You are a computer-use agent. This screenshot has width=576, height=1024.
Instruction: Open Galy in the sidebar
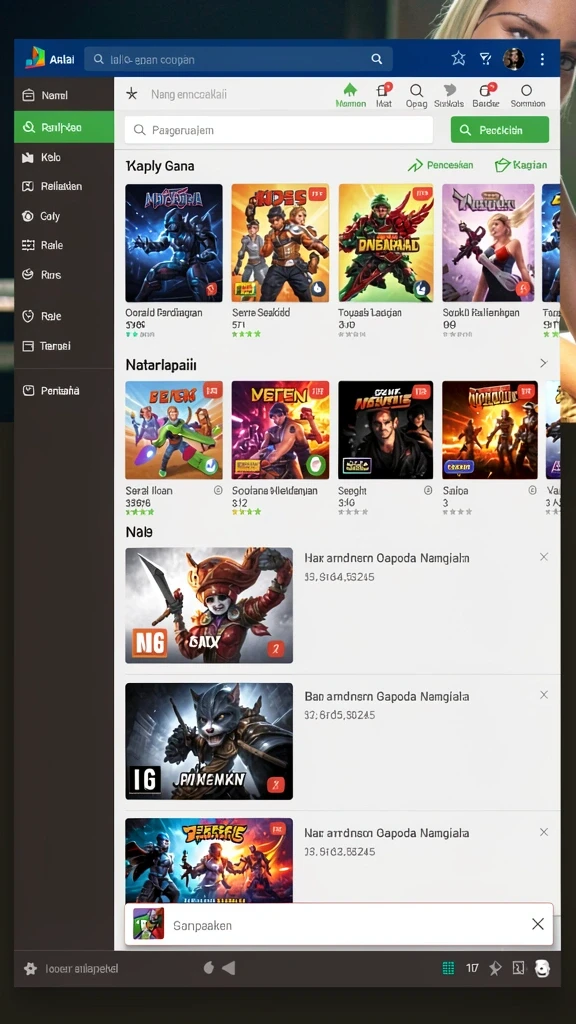(64, 216)
